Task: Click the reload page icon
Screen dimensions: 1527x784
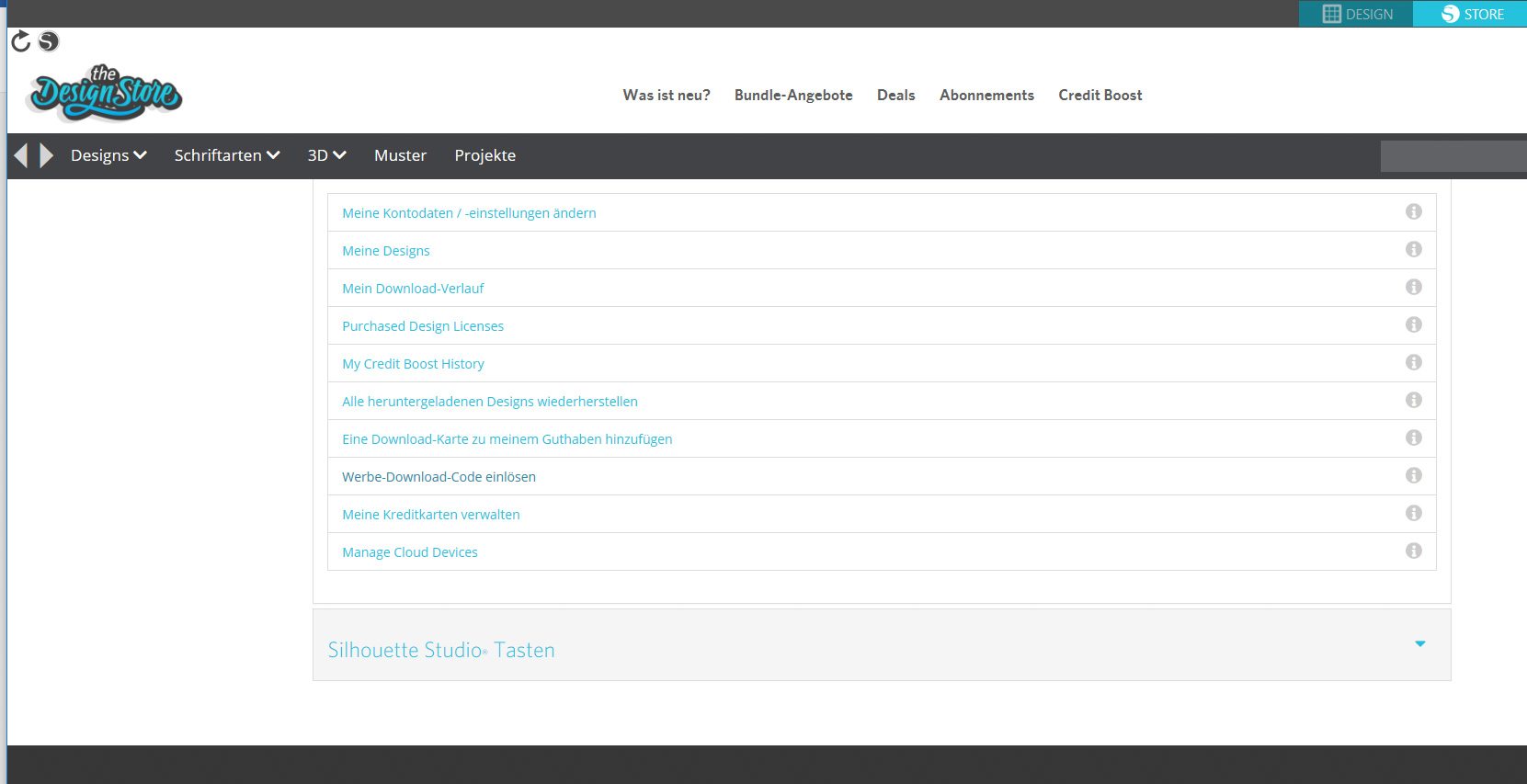Action: click(20, 41)
